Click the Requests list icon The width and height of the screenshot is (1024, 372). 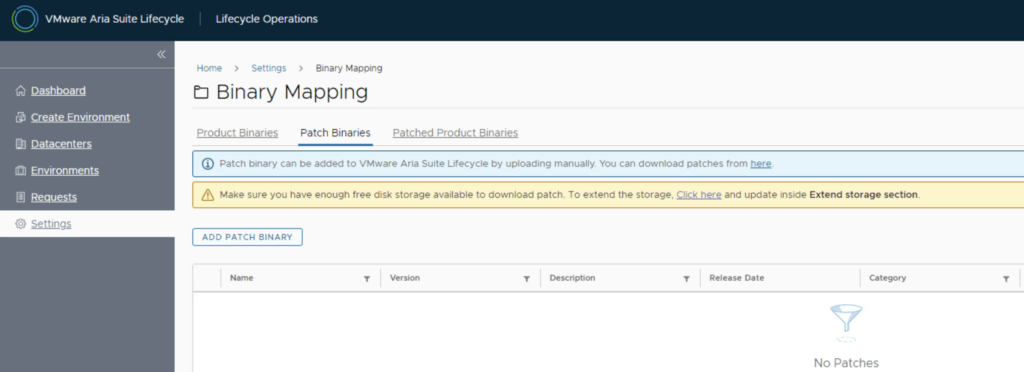pos(20,197)
